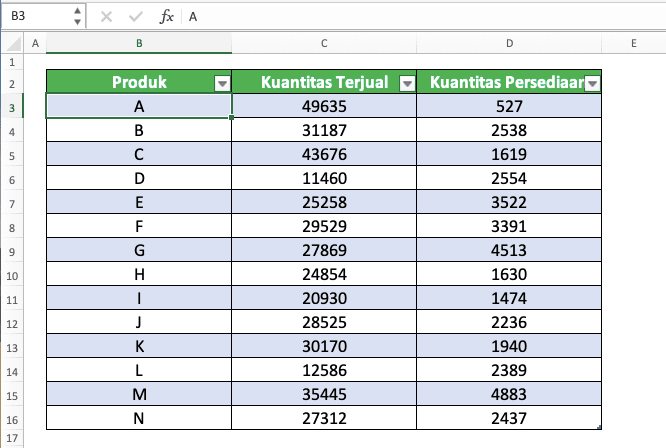Select column A header
666x448 pixels.
pos(35,43)
